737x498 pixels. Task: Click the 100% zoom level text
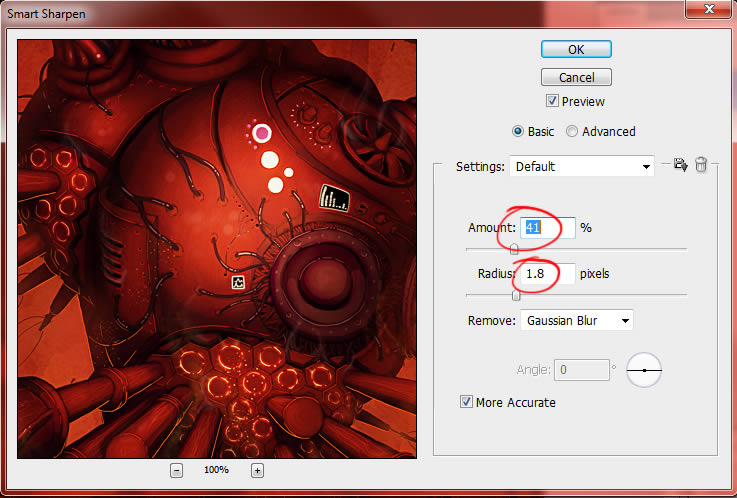[216, 470]
